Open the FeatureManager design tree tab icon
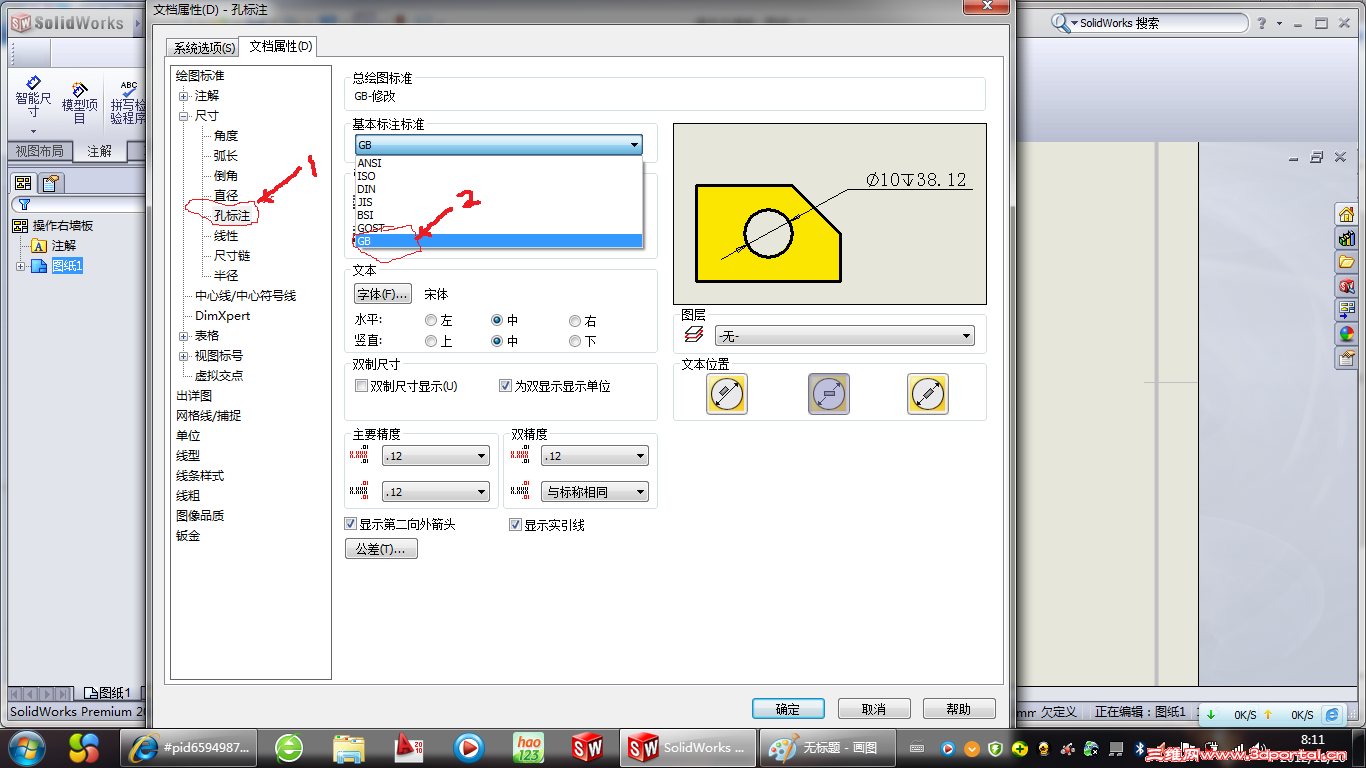The height and width of the screenshot is (768, 1366). 23,182
